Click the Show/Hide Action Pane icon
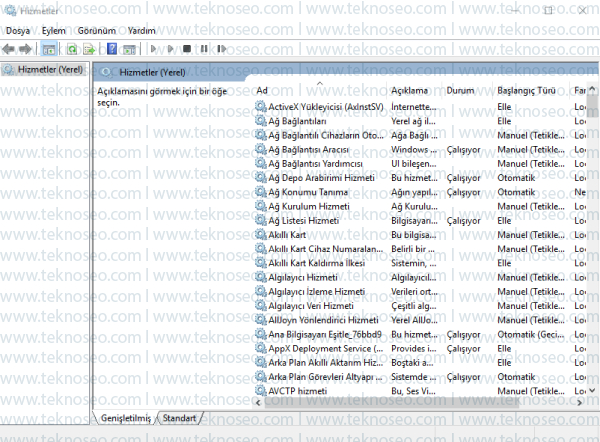This screenshot has height=442, width=600. (129, 49)
